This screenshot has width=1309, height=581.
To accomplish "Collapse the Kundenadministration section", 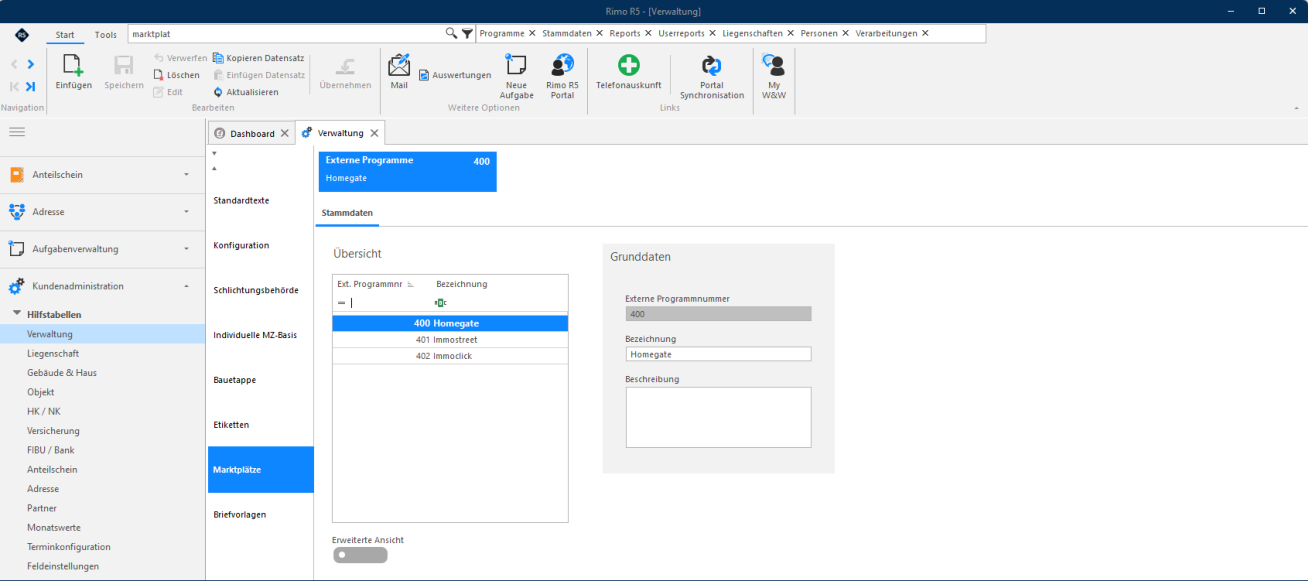I will [102, 286].
